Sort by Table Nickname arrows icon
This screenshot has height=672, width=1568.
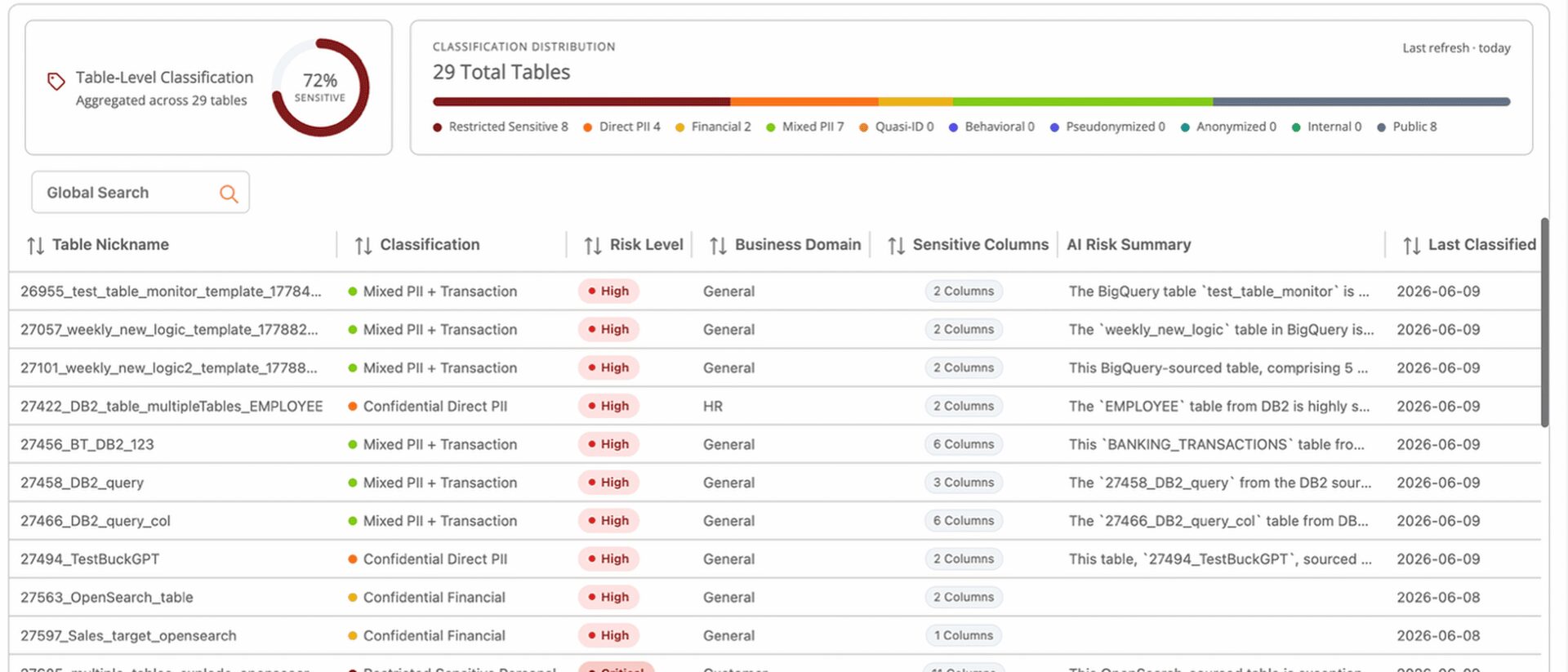point(35,246)
